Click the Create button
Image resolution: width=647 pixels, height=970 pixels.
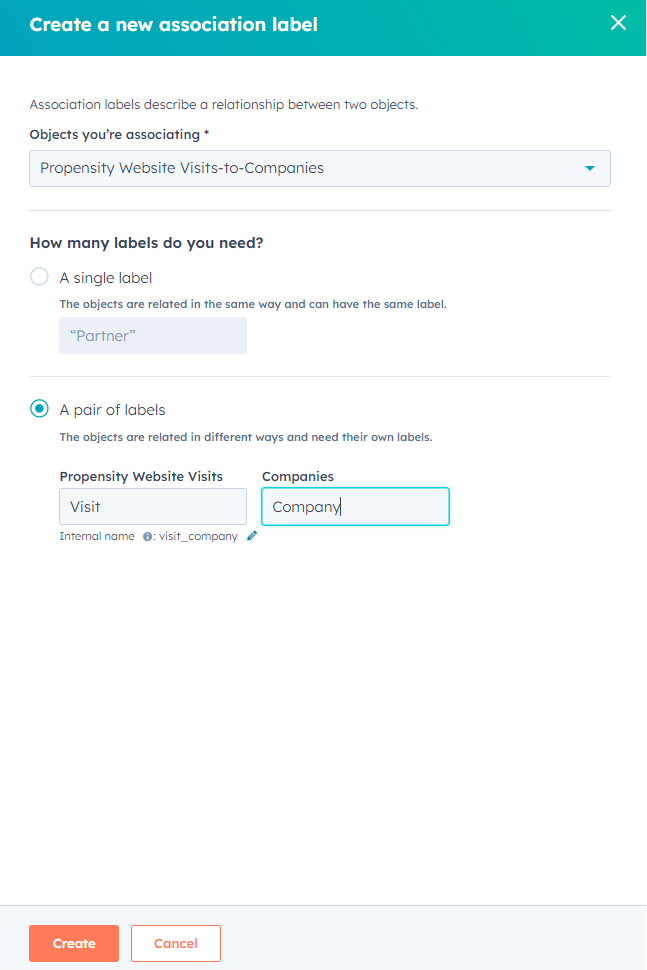tap(74, 943)
